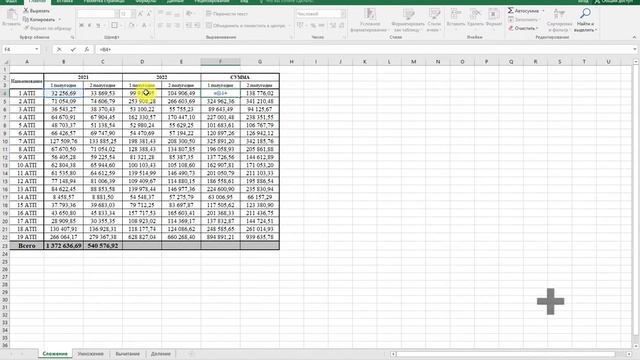
Task: Click the Paste (Вставить) clipboard icon
Action: pos(11,15)
